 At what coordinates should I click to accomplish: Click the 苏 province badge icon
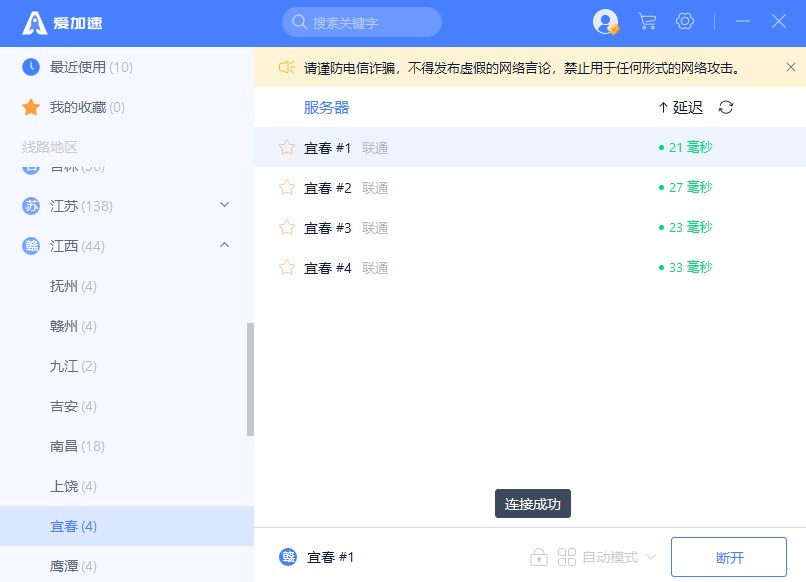(31, 206)
